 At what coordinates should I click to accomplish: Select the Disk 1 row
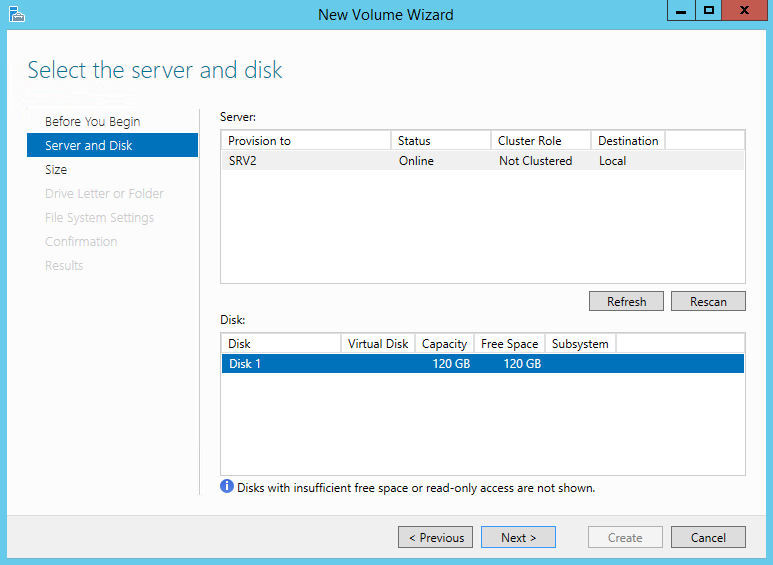482,363
